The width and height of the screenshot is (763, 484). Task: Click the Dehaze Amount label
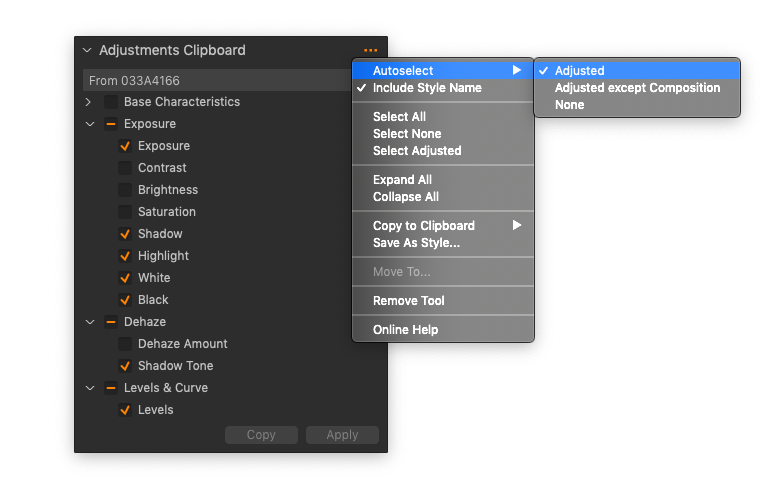182,344
